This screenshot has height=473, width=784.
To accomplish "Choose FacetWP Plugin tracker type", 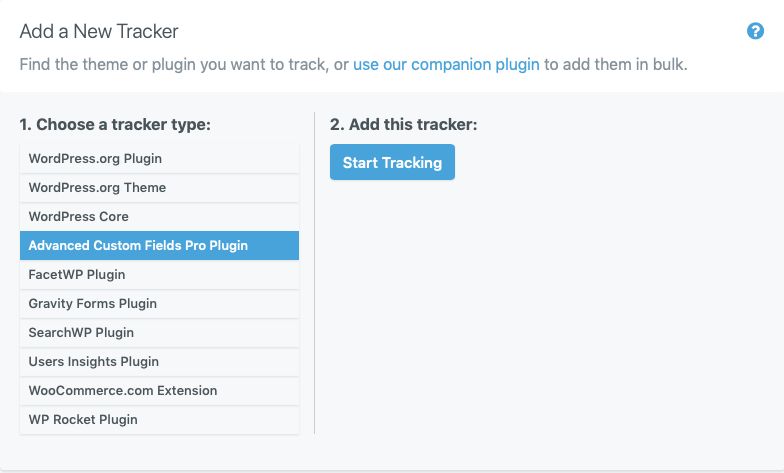I will (x=160, y=274).
